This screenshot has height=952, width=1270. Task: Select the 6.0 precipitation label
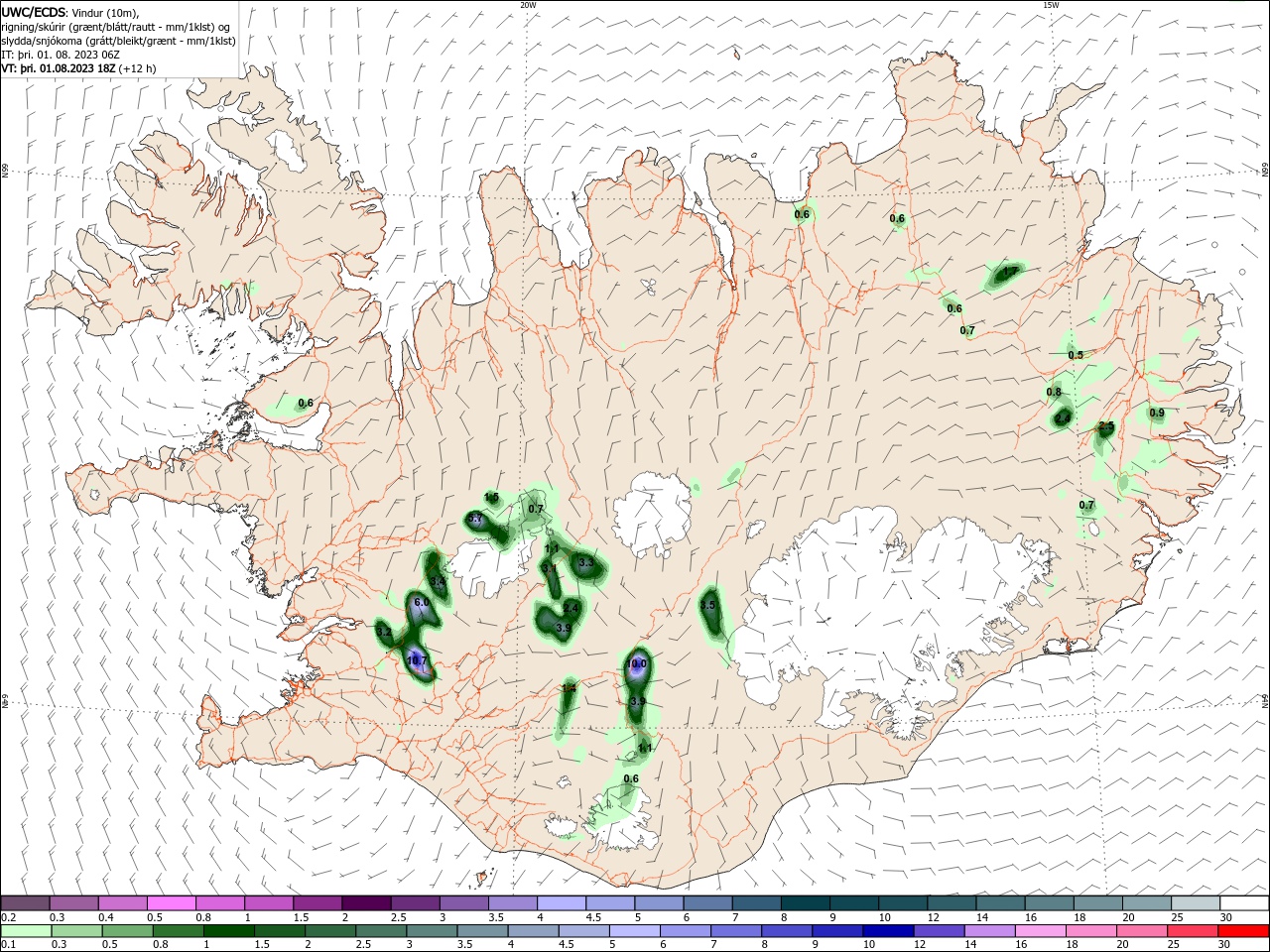pos(421,603)
